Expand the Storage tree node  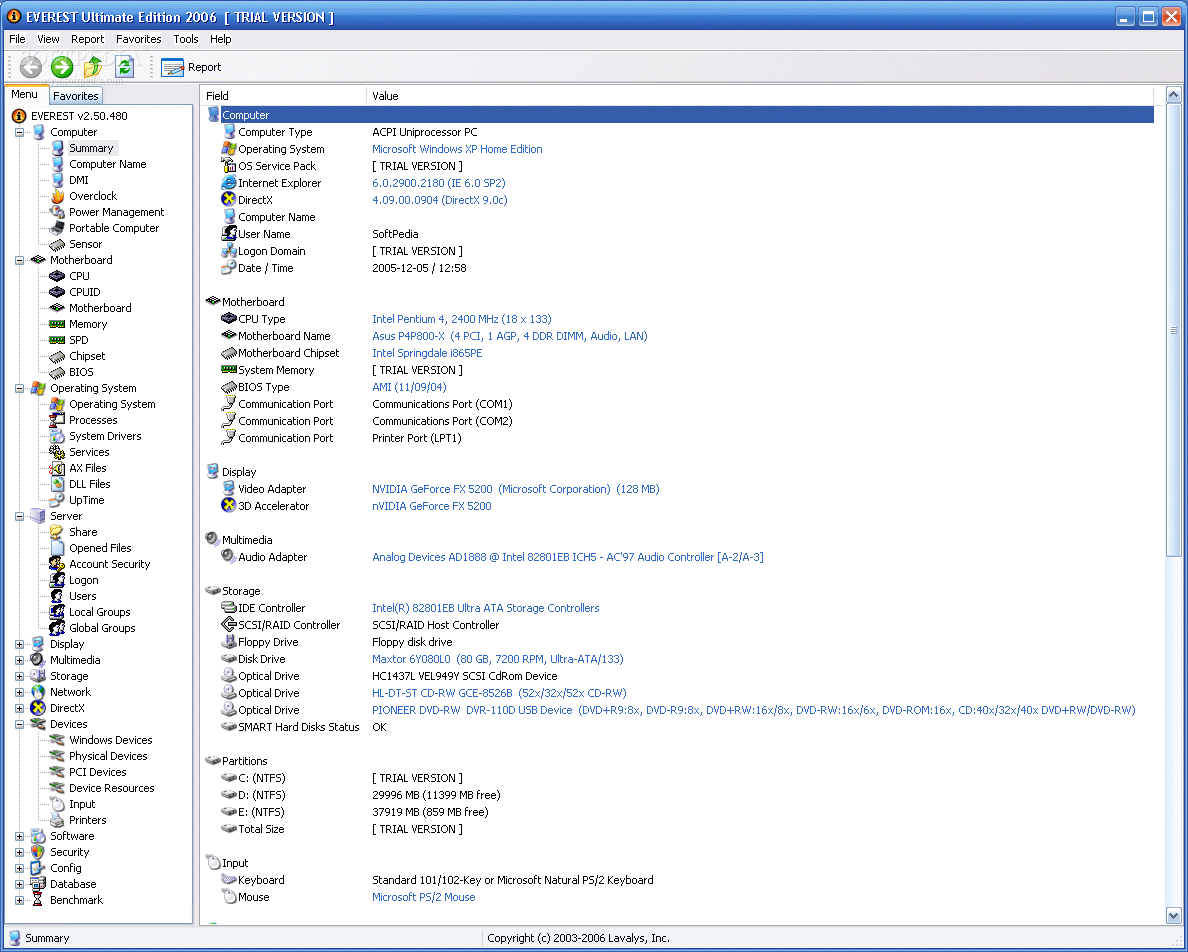(x=20, y=676)
